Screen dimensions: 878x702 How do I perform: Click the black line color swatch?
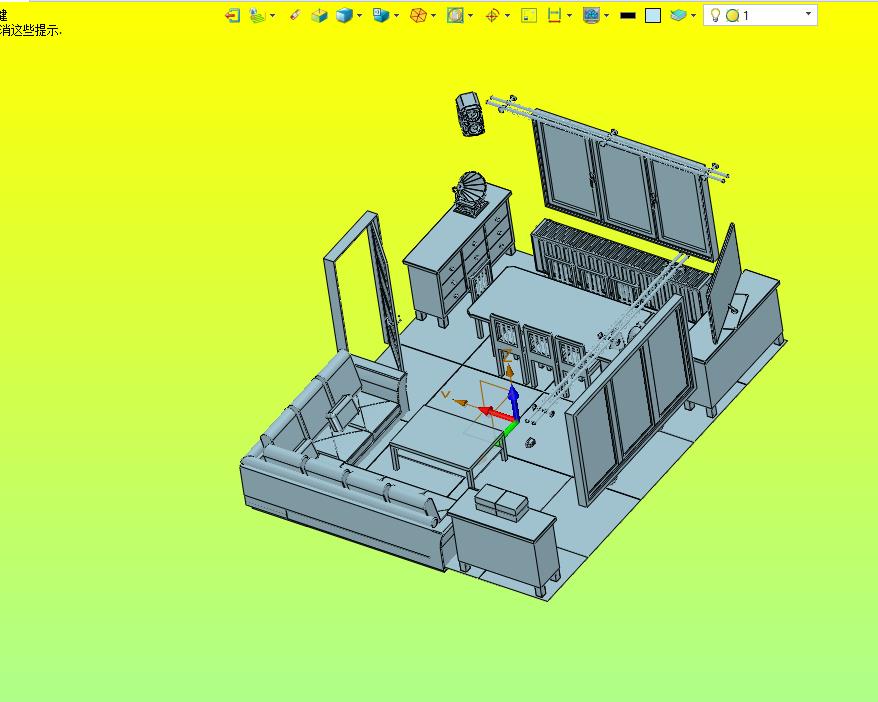tap(628, 16)
